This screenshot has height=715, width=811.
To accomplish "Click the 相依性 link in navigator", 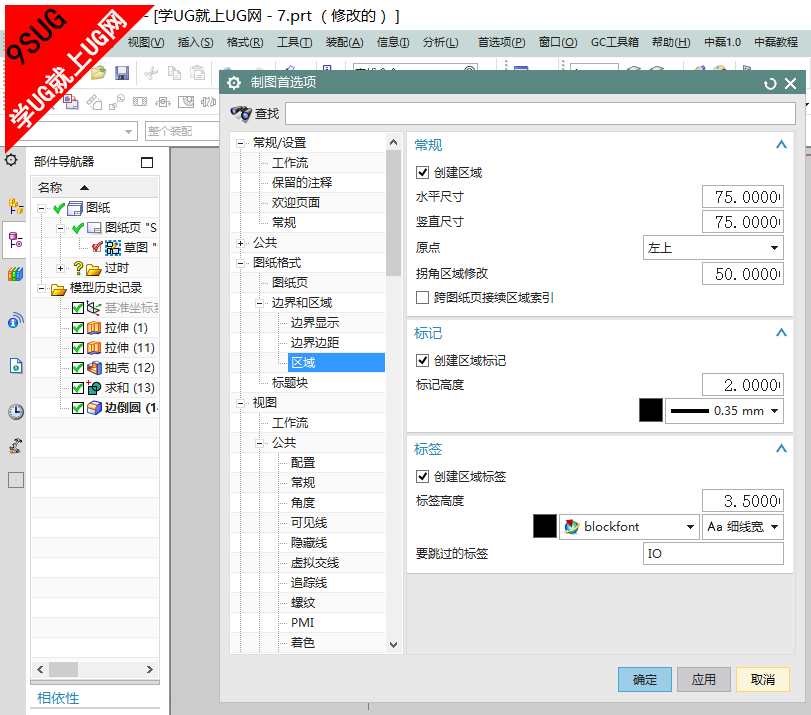I will pos(58,698).
